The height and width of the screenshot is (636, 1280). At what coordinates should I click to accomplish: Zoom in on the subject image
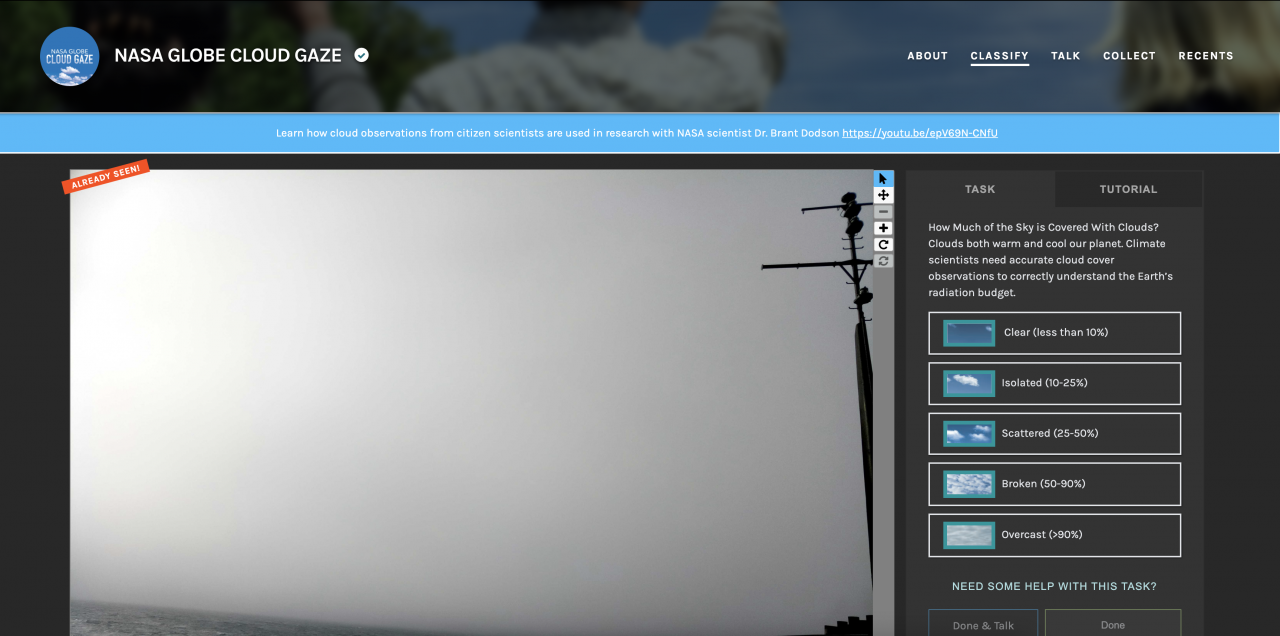tap(884, 228)
